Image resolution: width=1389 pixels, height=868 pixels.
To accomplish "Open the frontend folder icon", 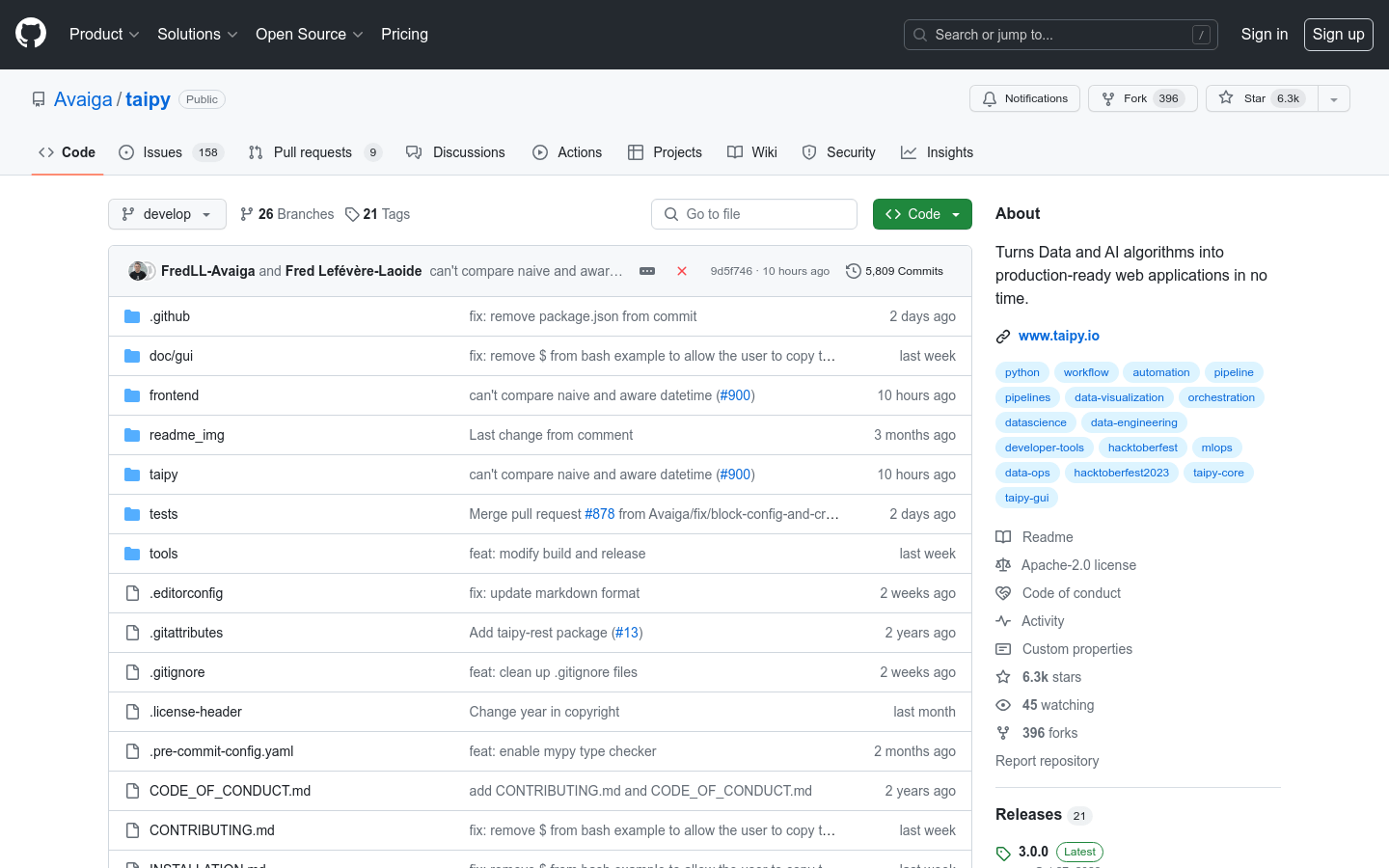I will (132, 395).
